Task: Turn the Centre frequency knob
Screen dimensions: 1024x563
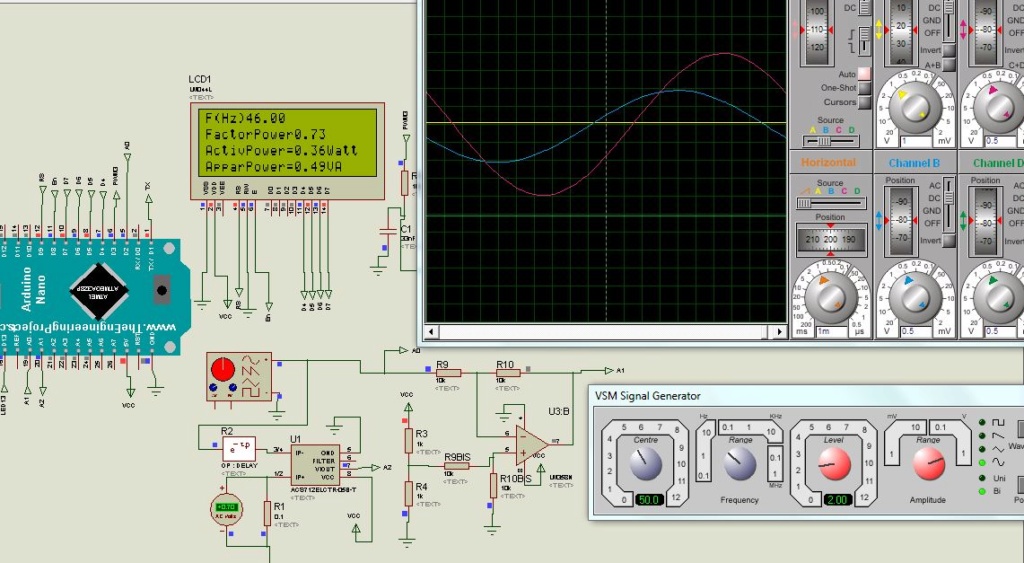Action: click(646, 463)
